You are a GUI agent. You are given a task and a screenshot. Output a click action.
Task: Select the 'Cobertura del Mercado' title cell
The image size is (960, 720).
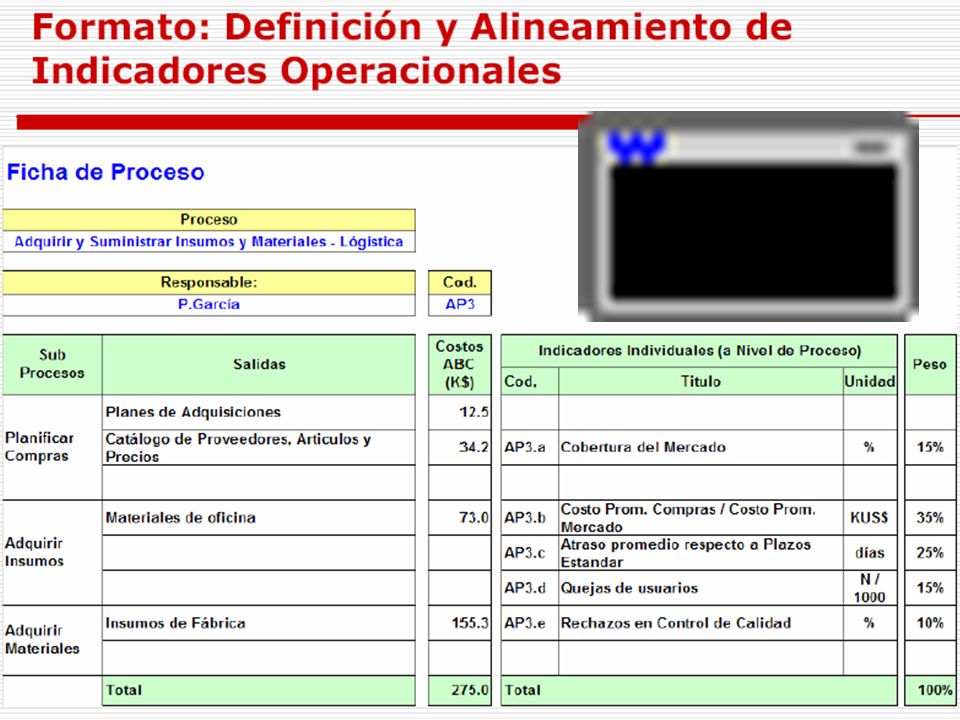[701, 448]
